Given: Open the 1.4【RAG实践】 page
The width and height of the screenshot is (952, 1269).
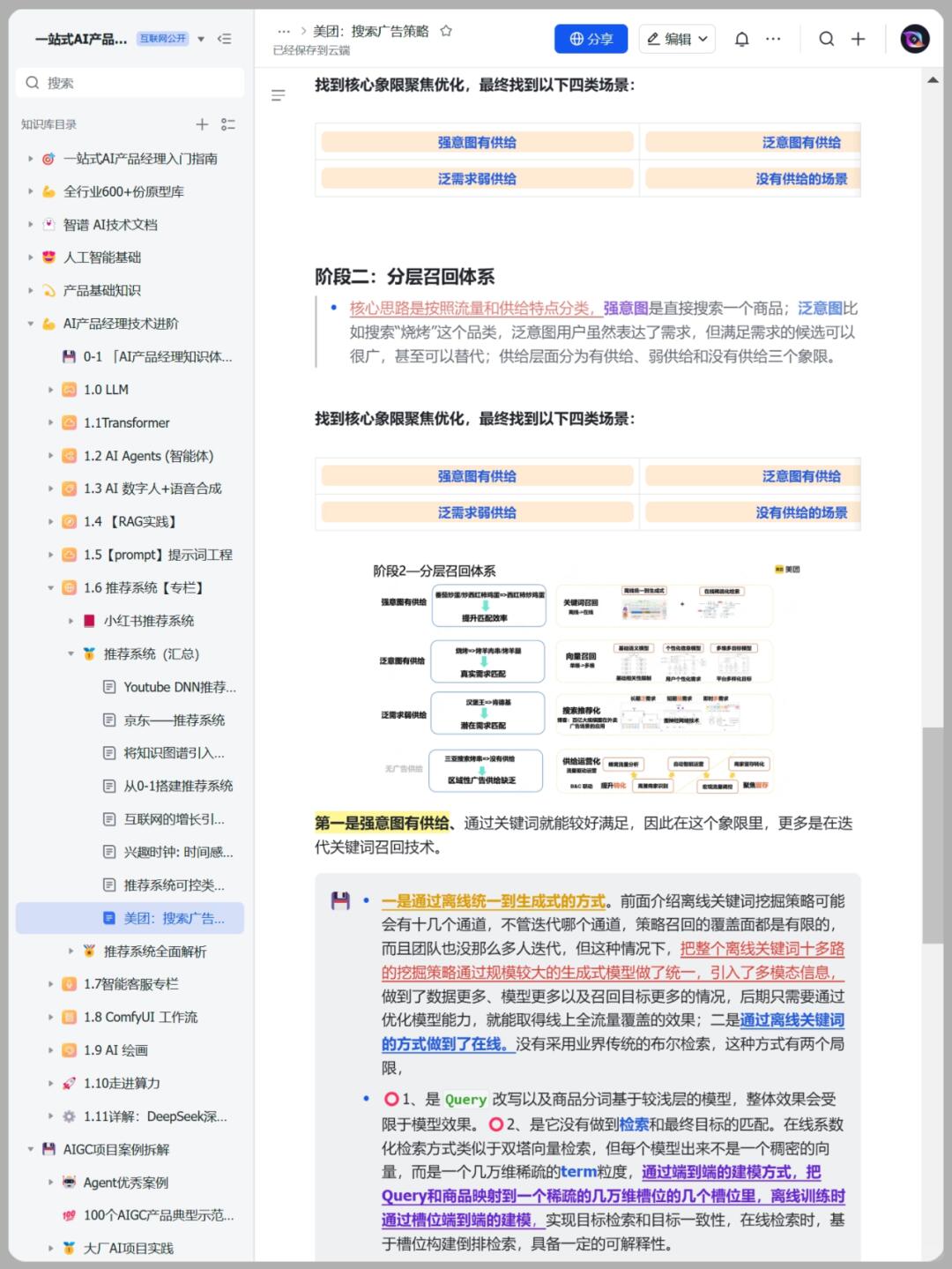Looking at the screenshot, I should [130, 522].
